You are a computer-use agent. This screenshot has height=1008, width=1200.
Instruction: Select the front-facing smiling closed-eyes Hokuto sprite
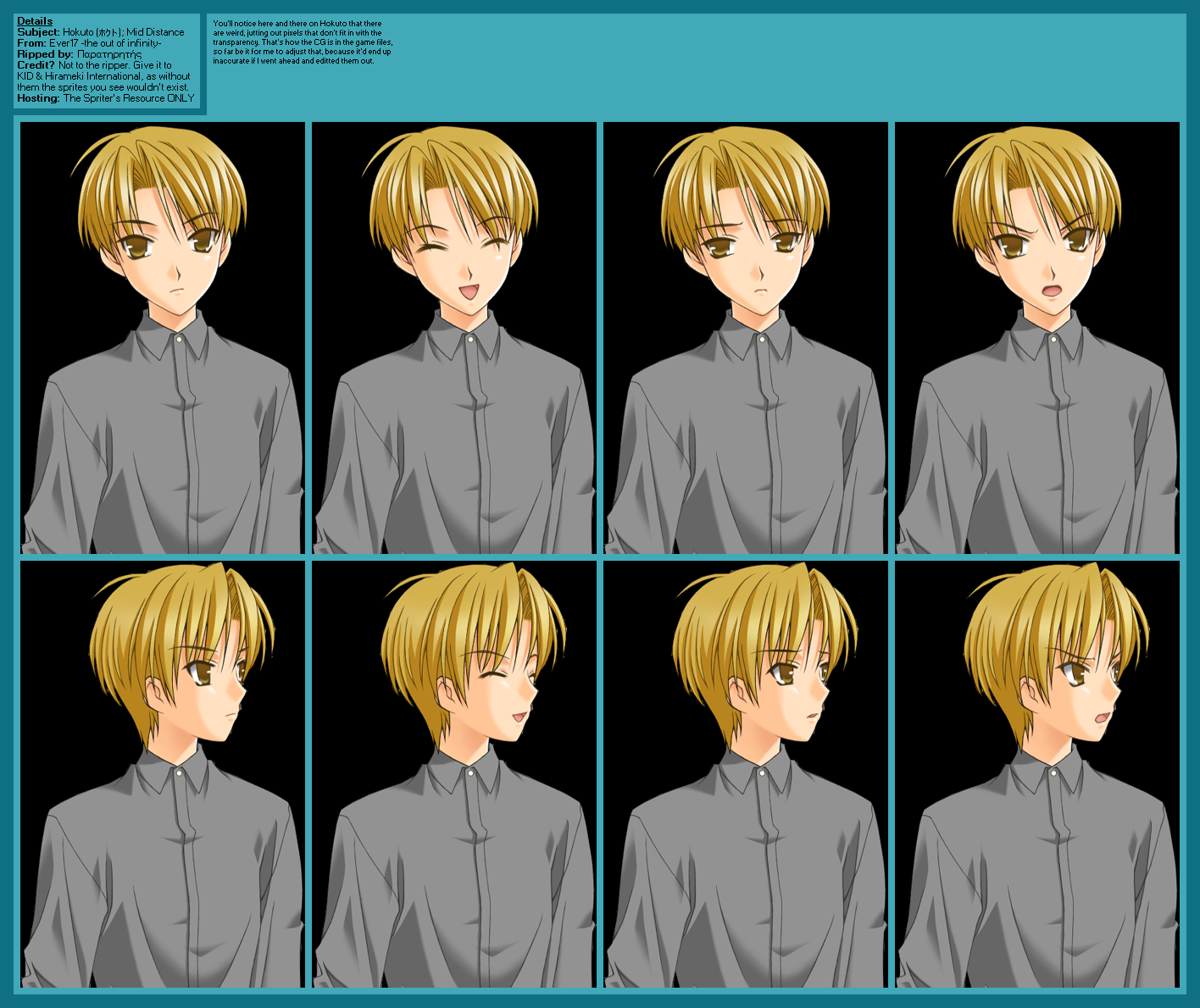(x=454, y=338)
